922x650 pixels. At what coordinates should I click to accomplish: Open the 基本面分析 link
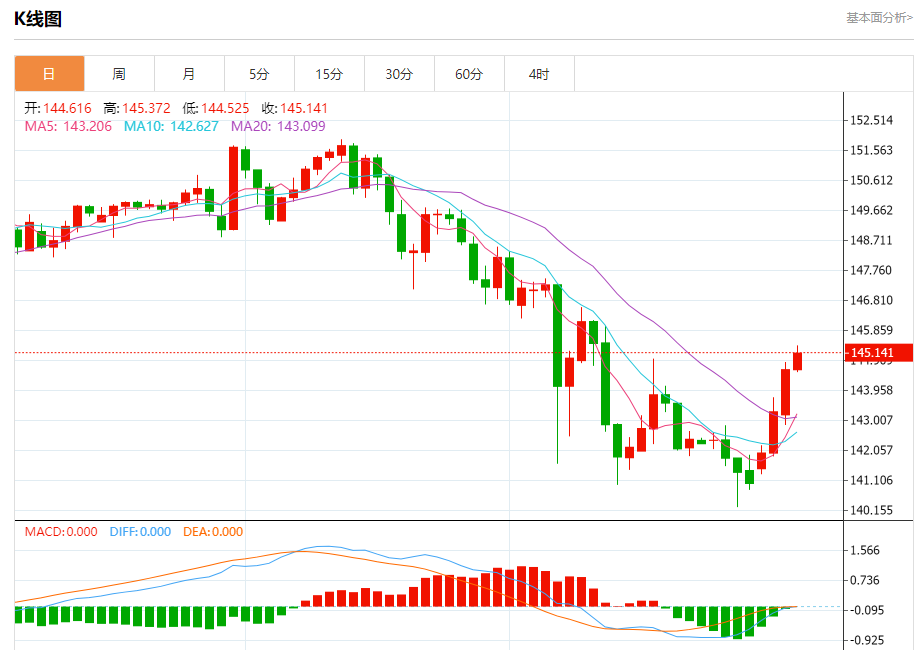(879, 18)
